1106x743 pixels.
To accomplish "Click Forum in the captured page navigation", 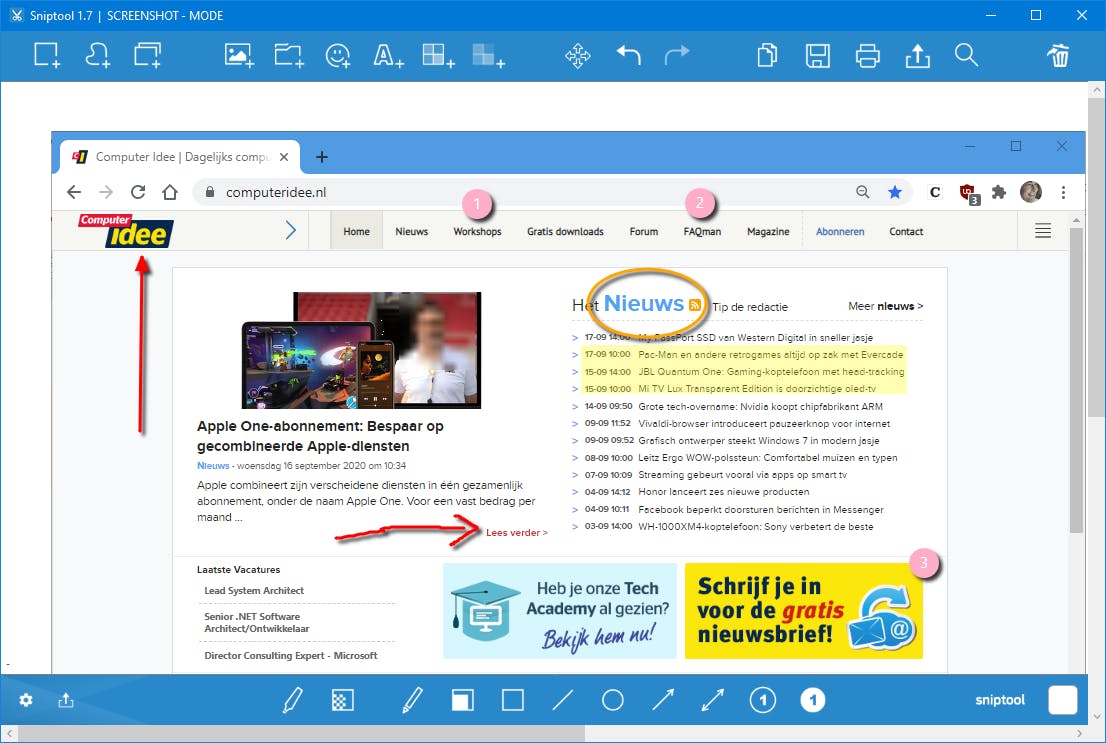I will (x=644, y=231).
